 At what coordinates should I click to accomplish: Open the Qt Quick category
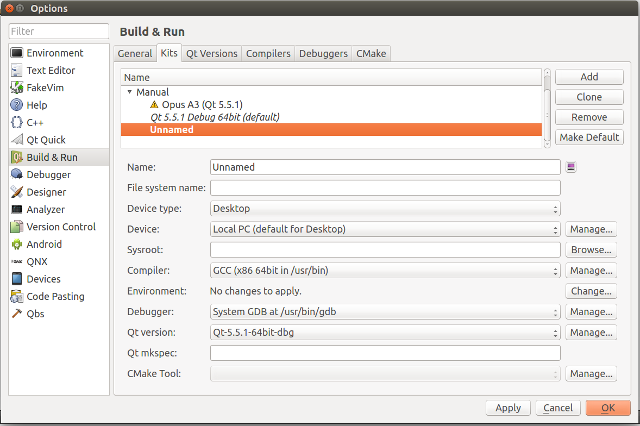(59, 140)
